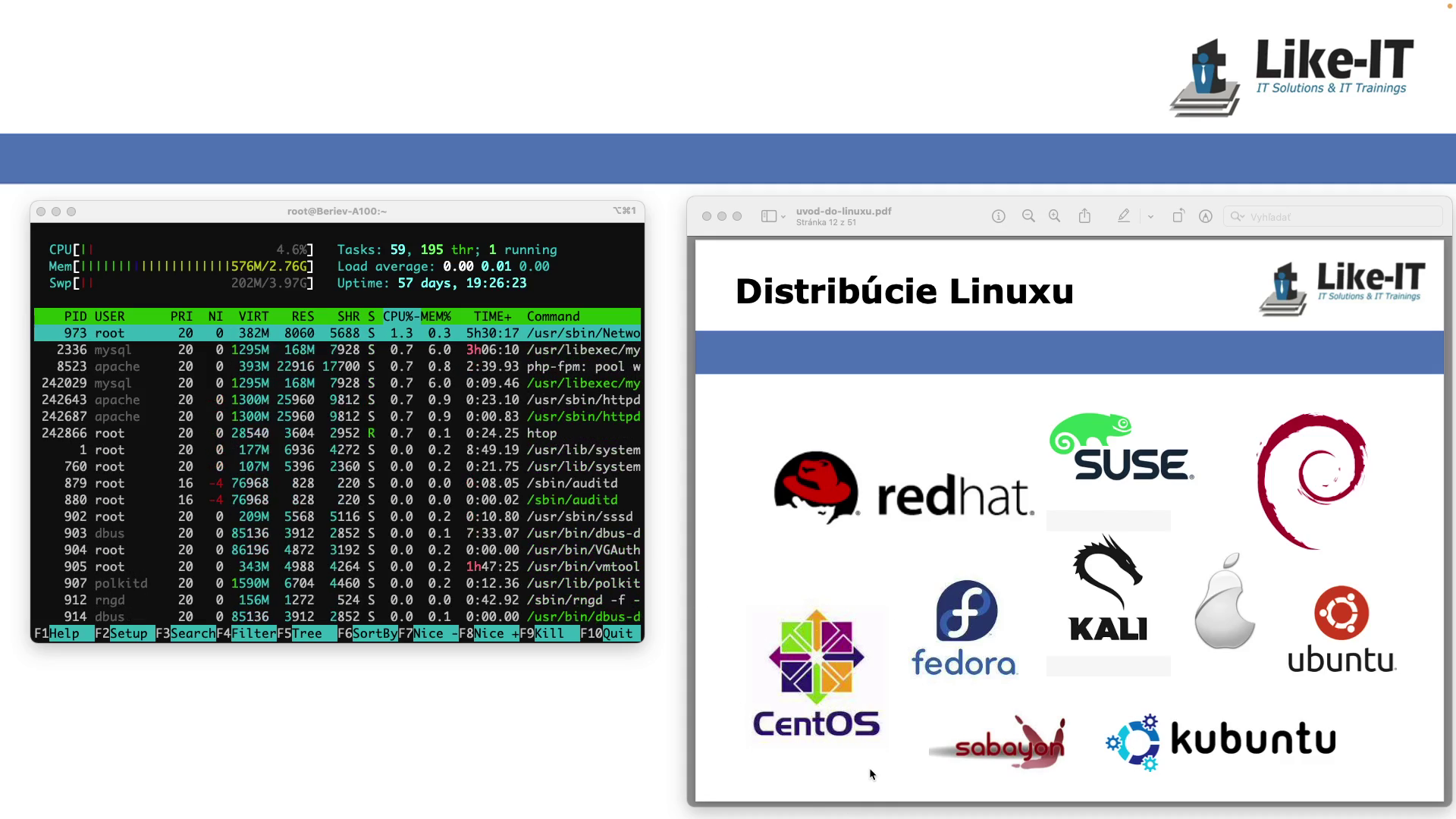Click Load average values in htop

(x=496, y=266)
